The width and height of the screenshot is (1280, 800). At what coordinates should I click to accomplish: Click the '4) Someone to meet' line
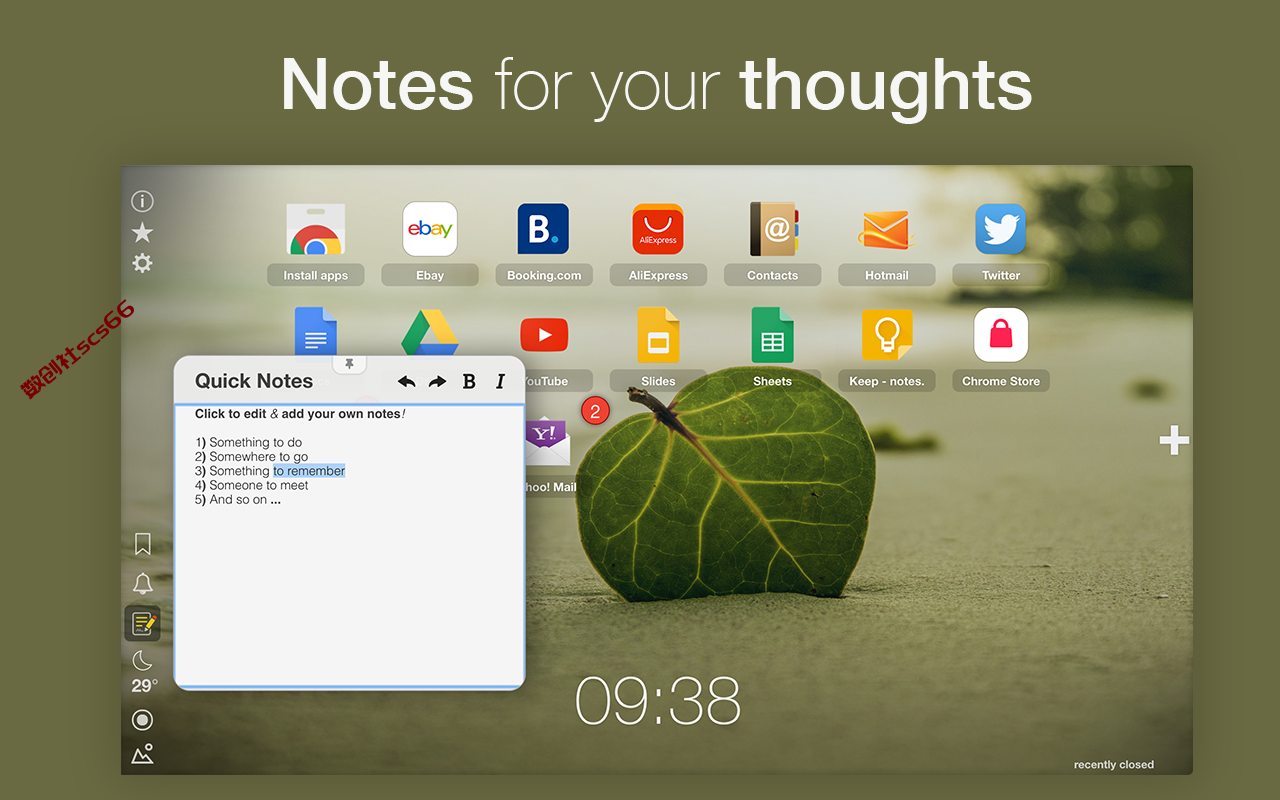[252, 486]
